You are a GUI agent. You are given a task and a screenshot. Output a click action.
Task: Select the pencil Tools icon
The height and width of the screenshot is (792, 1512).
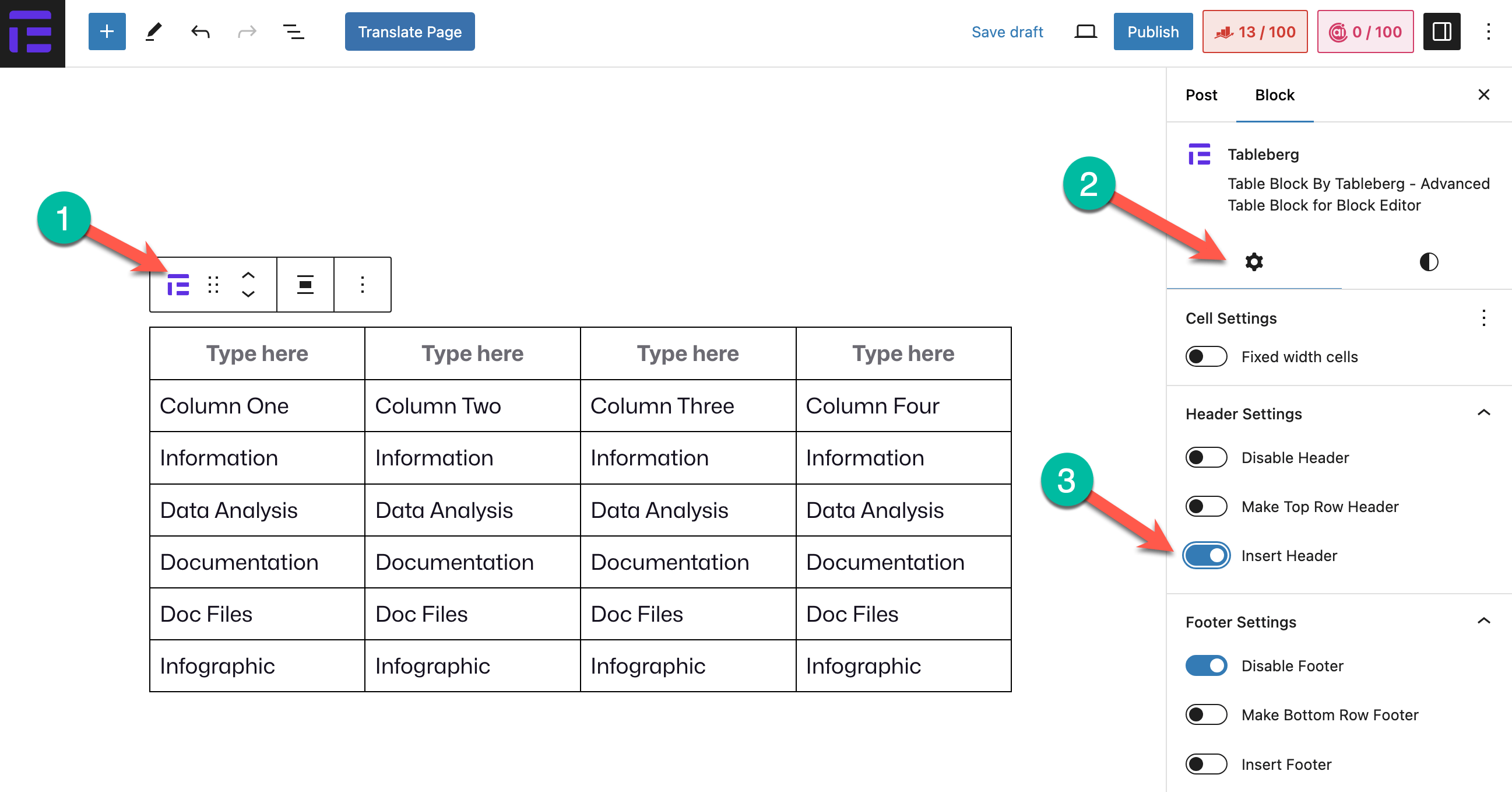153,31
